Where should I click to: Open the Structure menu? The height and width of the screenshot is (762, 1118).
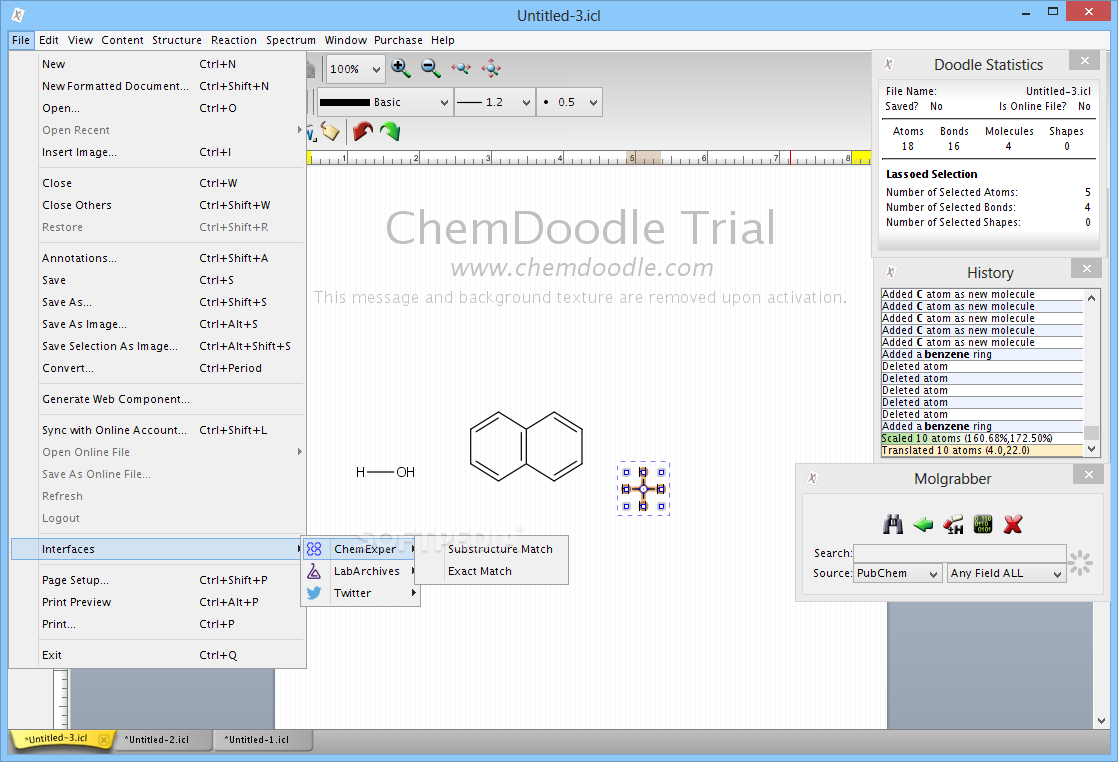tap(176, 40)
